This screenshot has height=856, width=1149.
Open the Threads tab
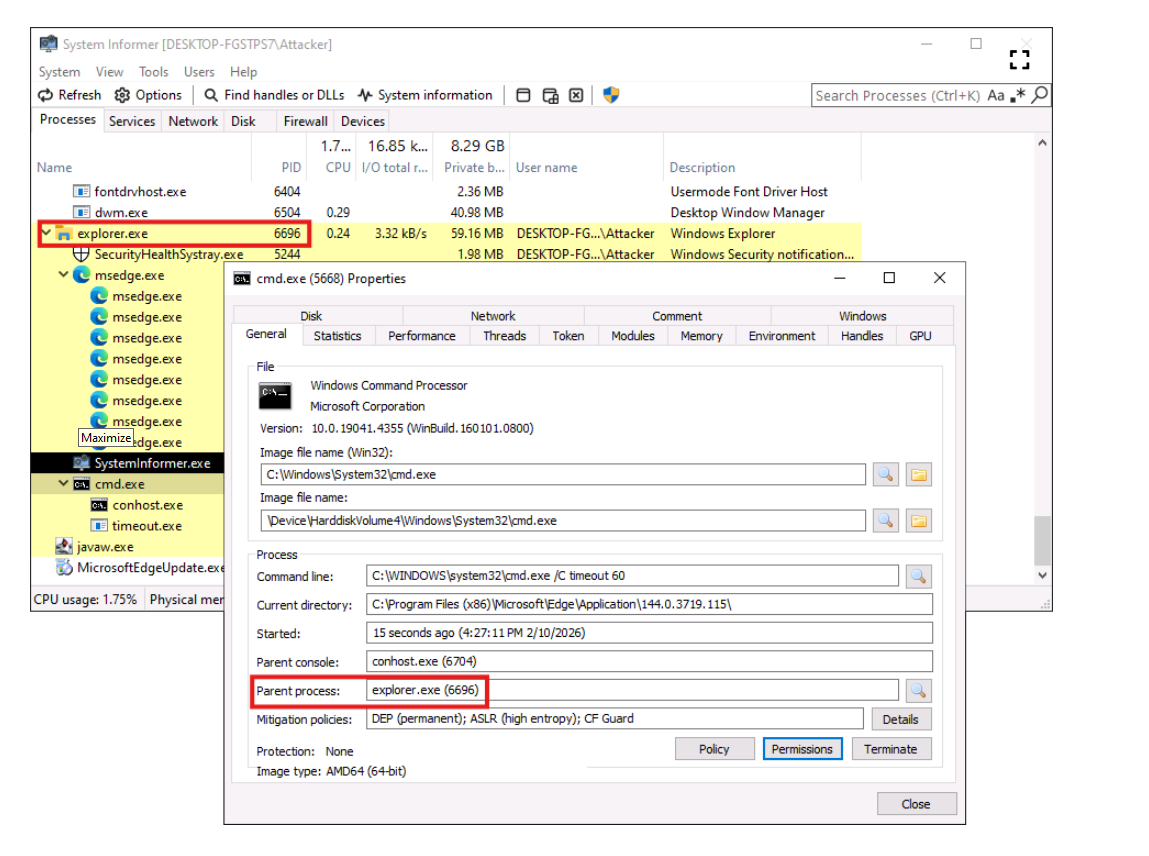504,336
